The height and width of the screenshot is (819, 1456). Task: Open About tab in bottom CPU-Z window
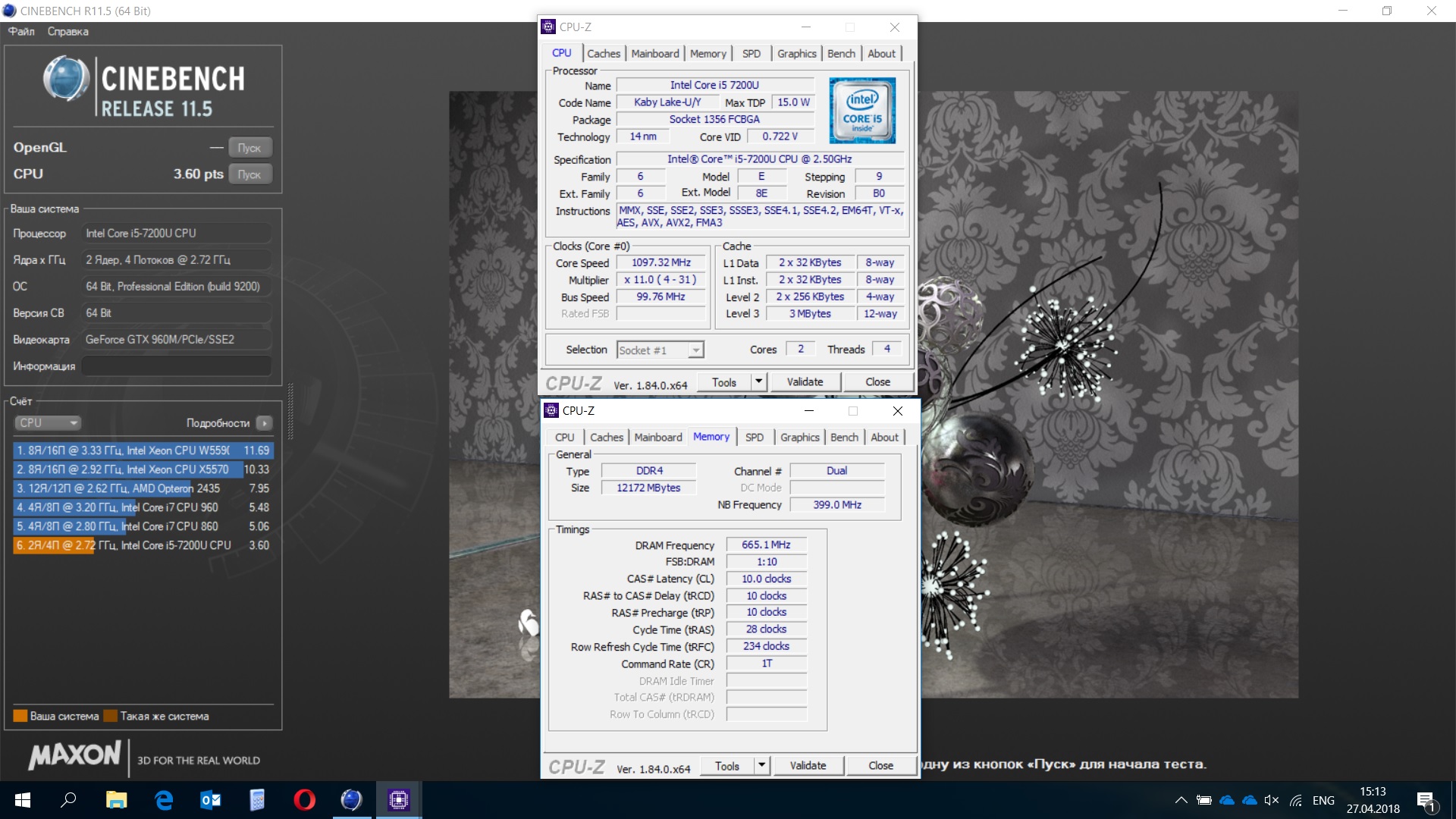point(885,438)
